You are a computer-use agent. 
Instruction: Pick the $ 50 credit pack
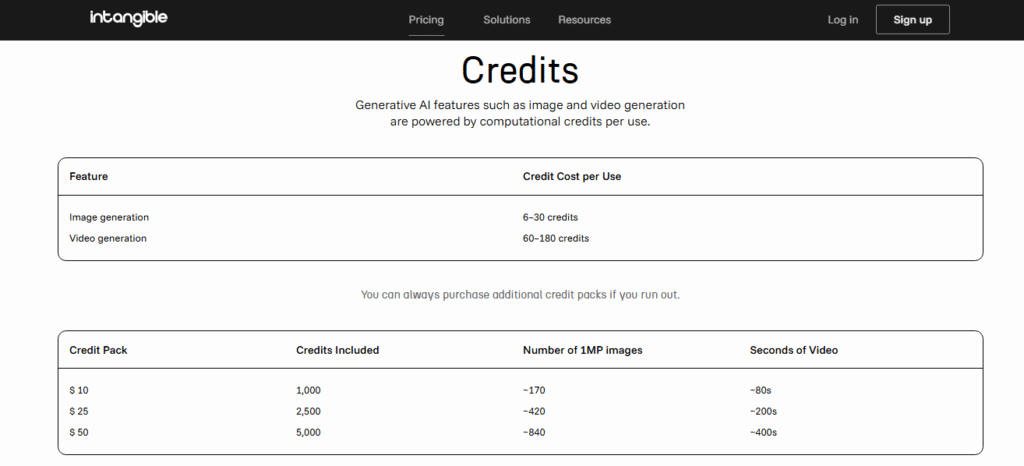(80, 433)
